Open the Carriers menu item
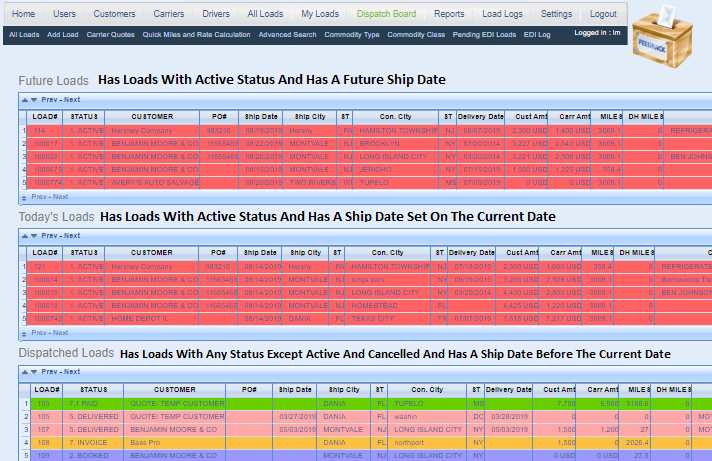The image size is (712, 461). (x=175, y=14)
